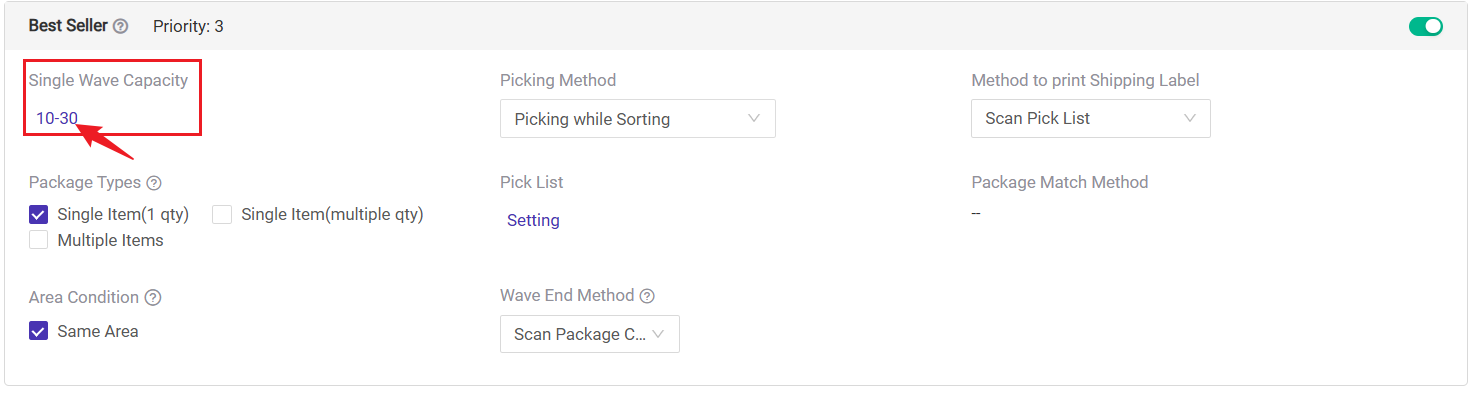Edit the 10-30 wave capacity link
The image size is (1483, 396).
pos(57,118)
